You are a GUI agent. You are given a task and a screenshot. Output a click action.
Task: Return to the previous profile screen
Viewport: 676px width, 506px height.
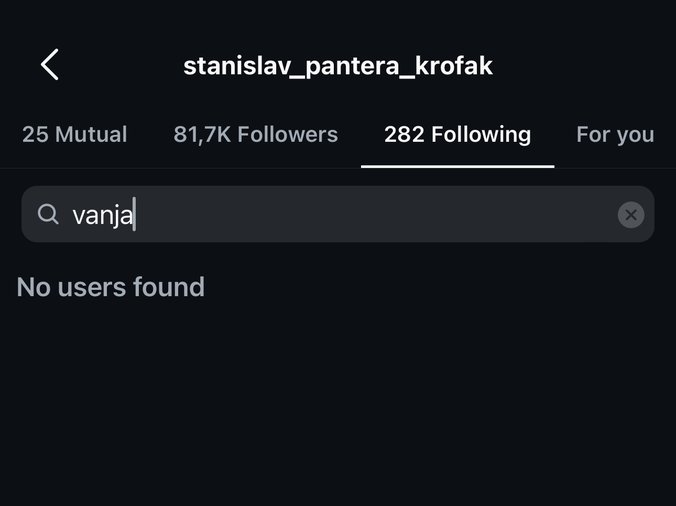[x=50, y=66]
